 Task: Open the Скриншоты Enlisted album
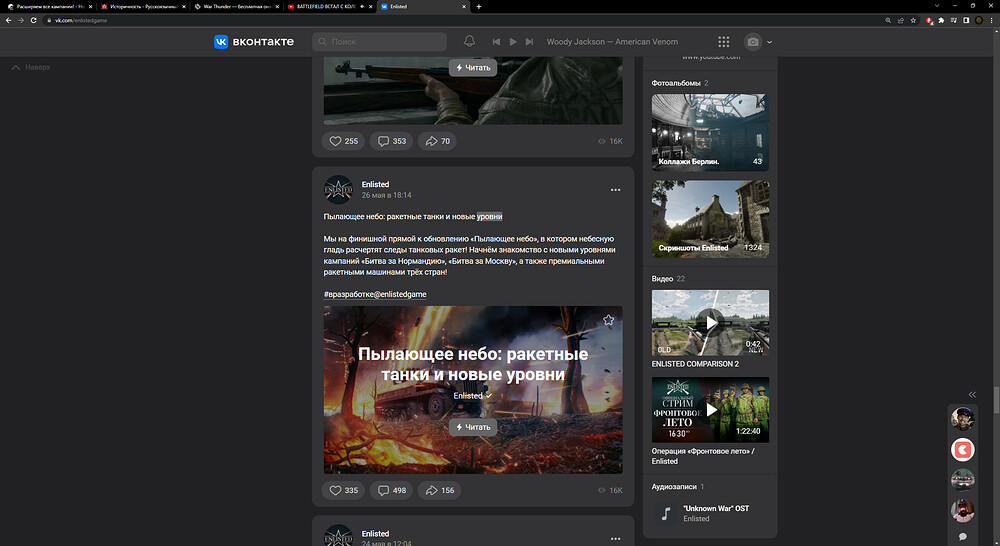coord(710,219)
